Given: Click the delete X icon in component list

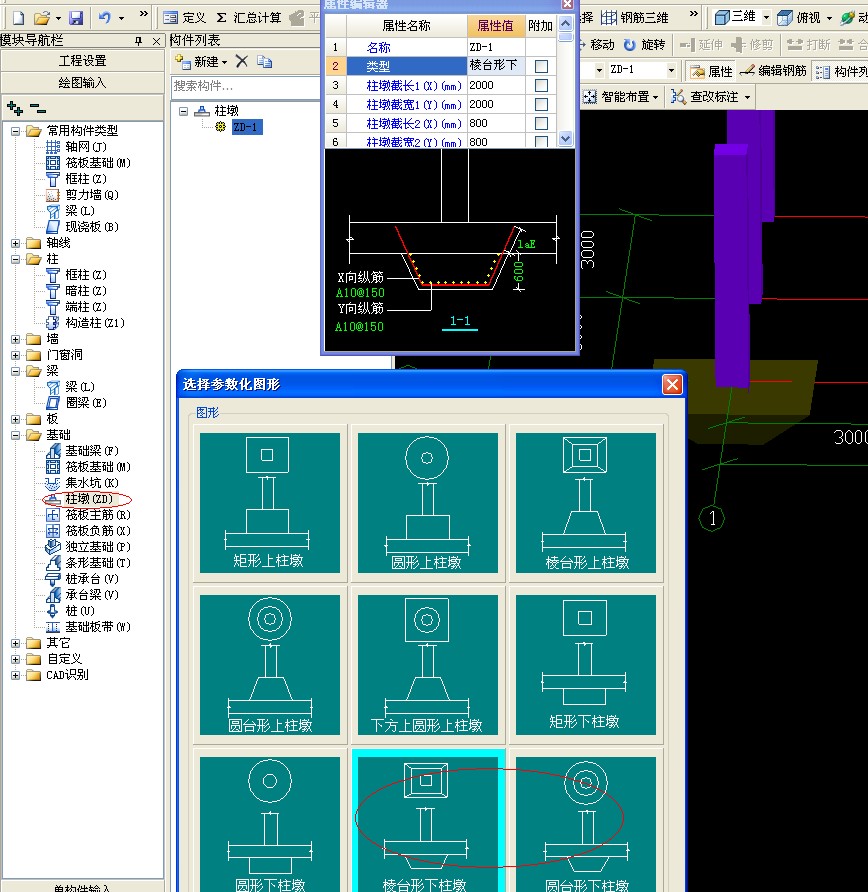Looking at the screenshot, I should click(x=242, y=61).
